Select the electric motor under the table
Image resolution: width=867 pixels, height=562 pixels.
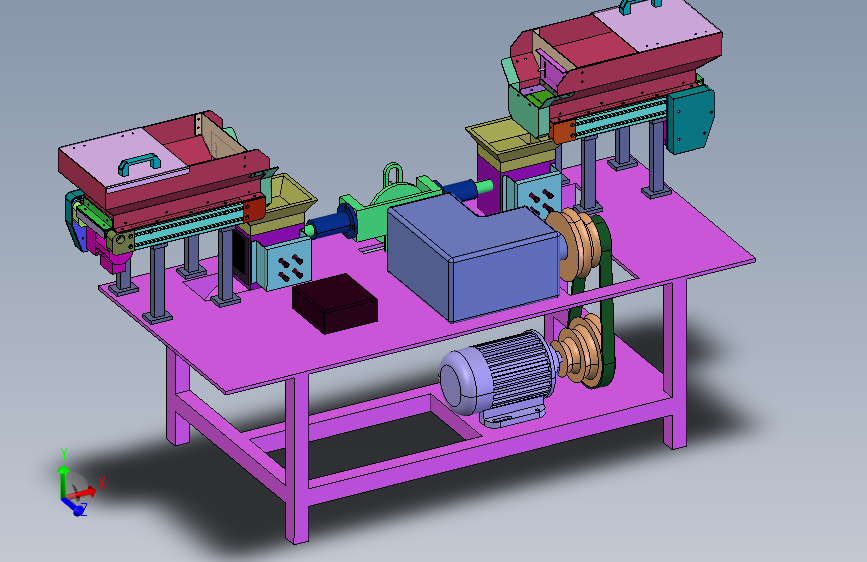(x=500, y=379)
